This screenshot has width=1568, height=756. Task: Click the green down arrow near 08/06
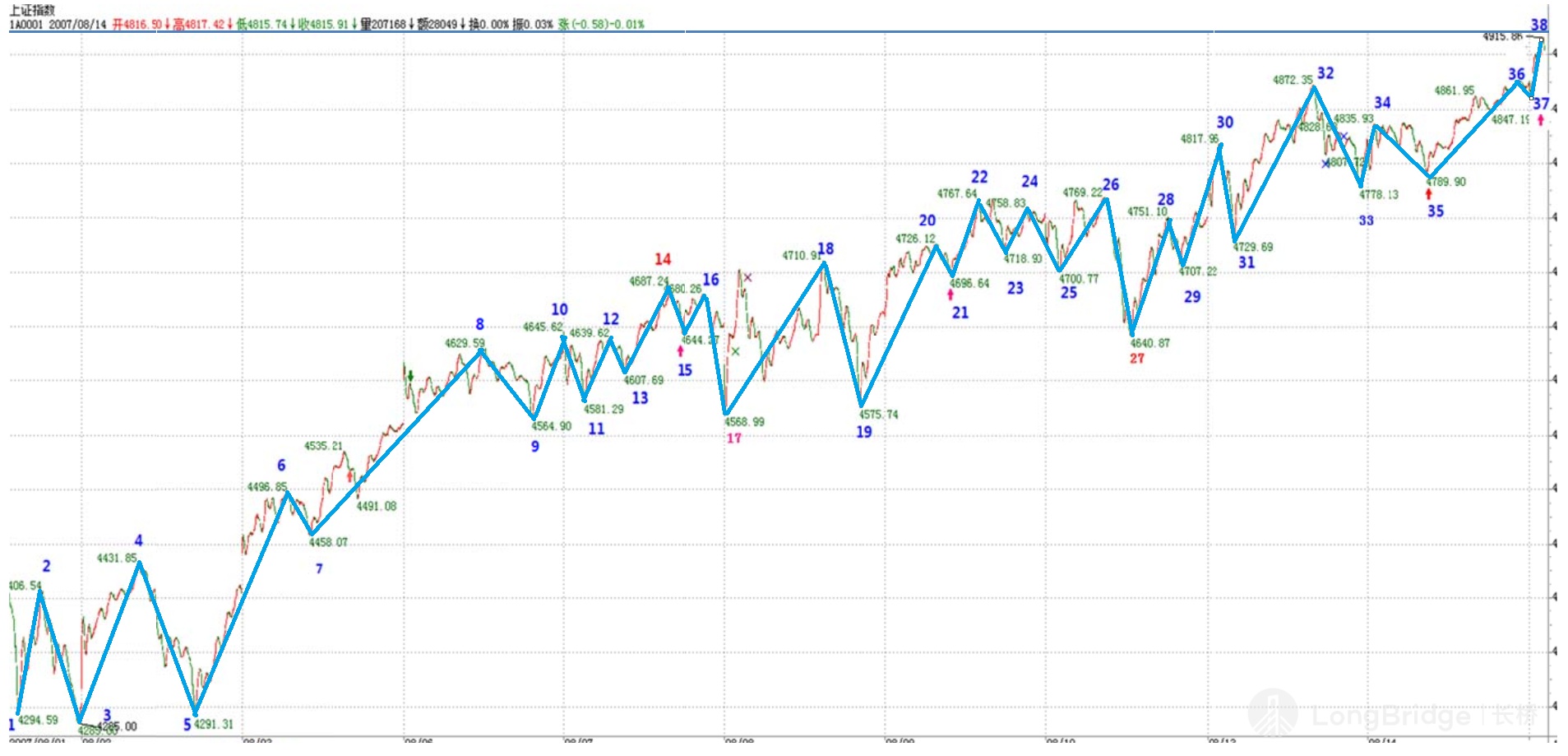point(410,377)
